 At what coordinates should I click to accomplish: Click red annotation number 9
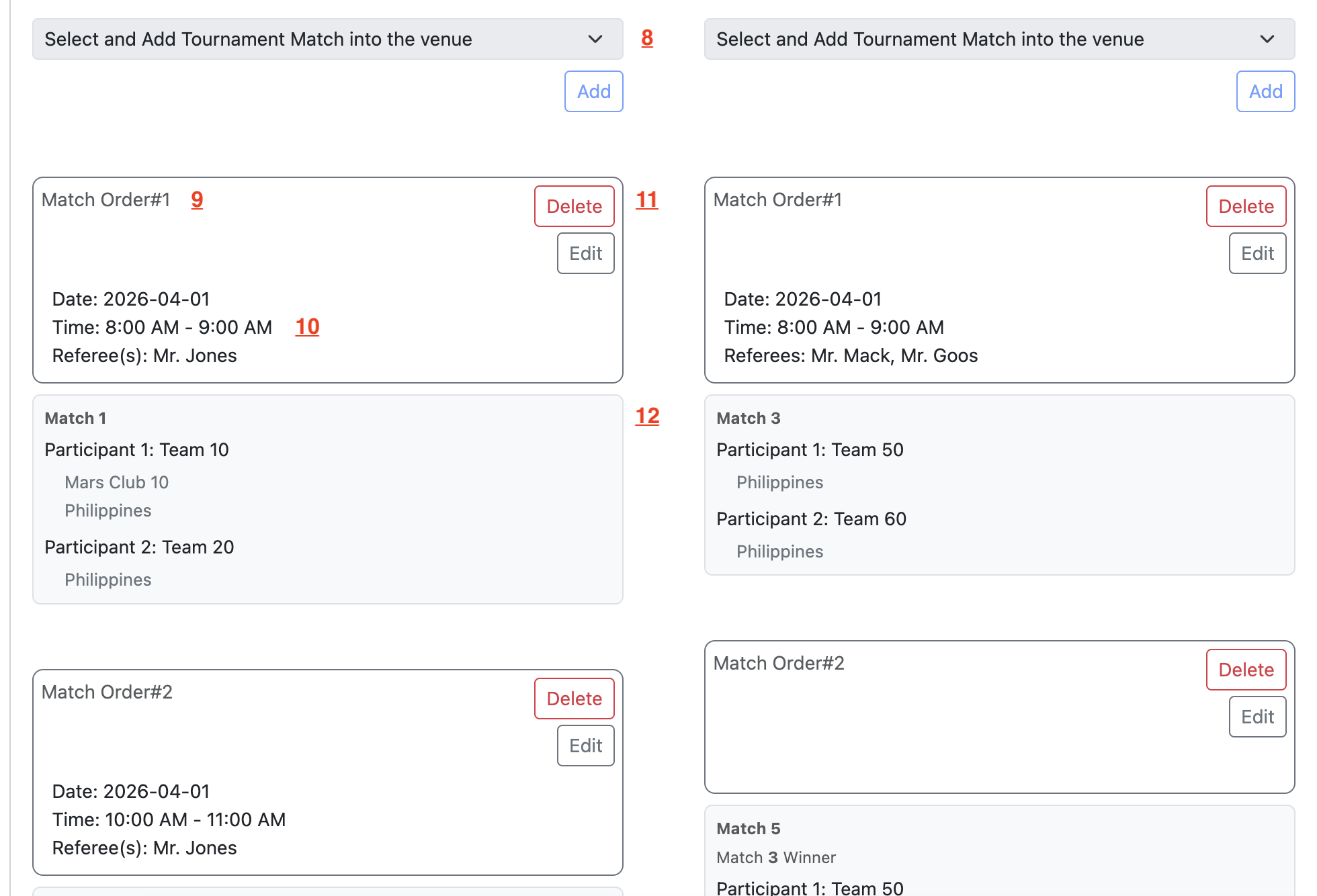(x=197, y=199)
